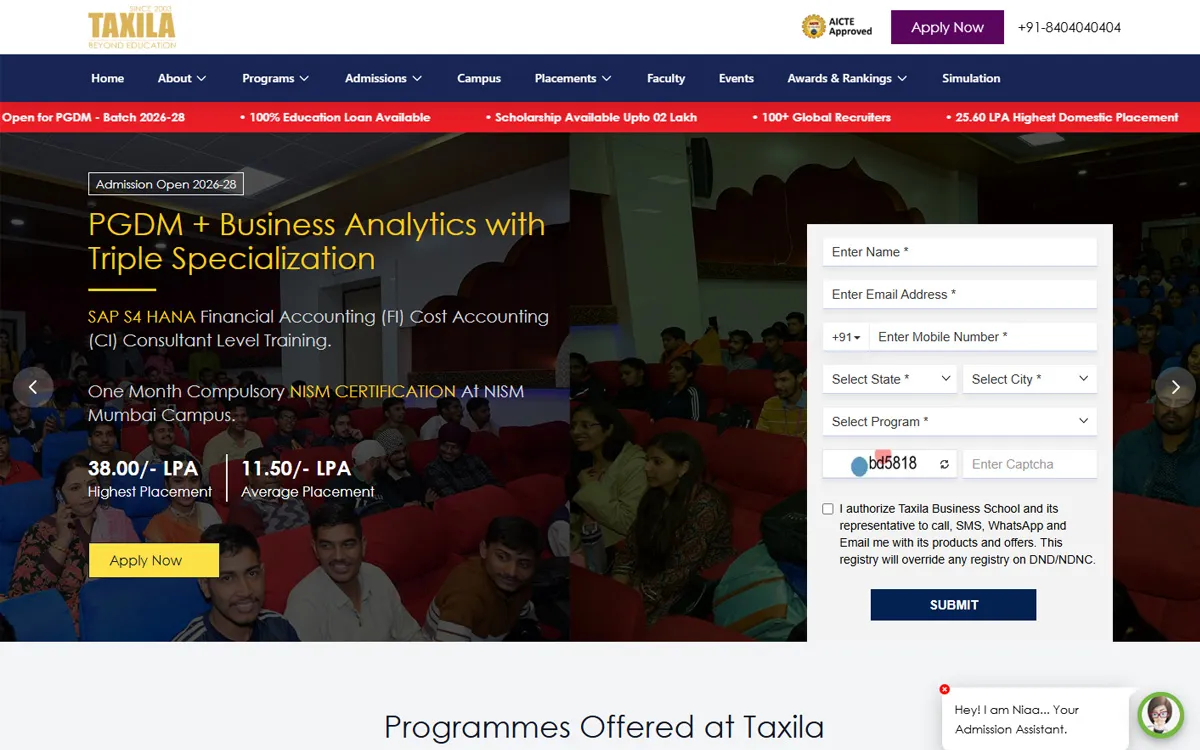Image resolution: width=1200 pixels, height=750 pixels.
Task: Click the Enter Email Address field
Action: point(960,294)
